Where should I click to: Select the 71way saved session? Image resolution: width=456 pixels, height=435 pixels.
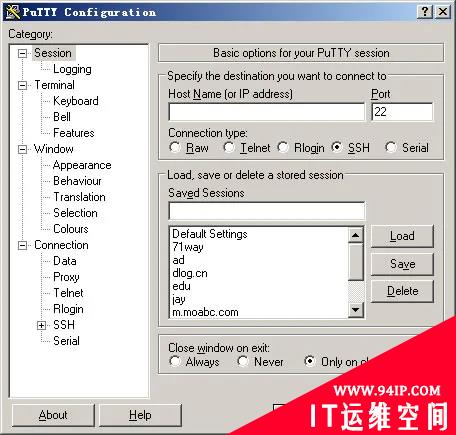click(x=259, y=247)
